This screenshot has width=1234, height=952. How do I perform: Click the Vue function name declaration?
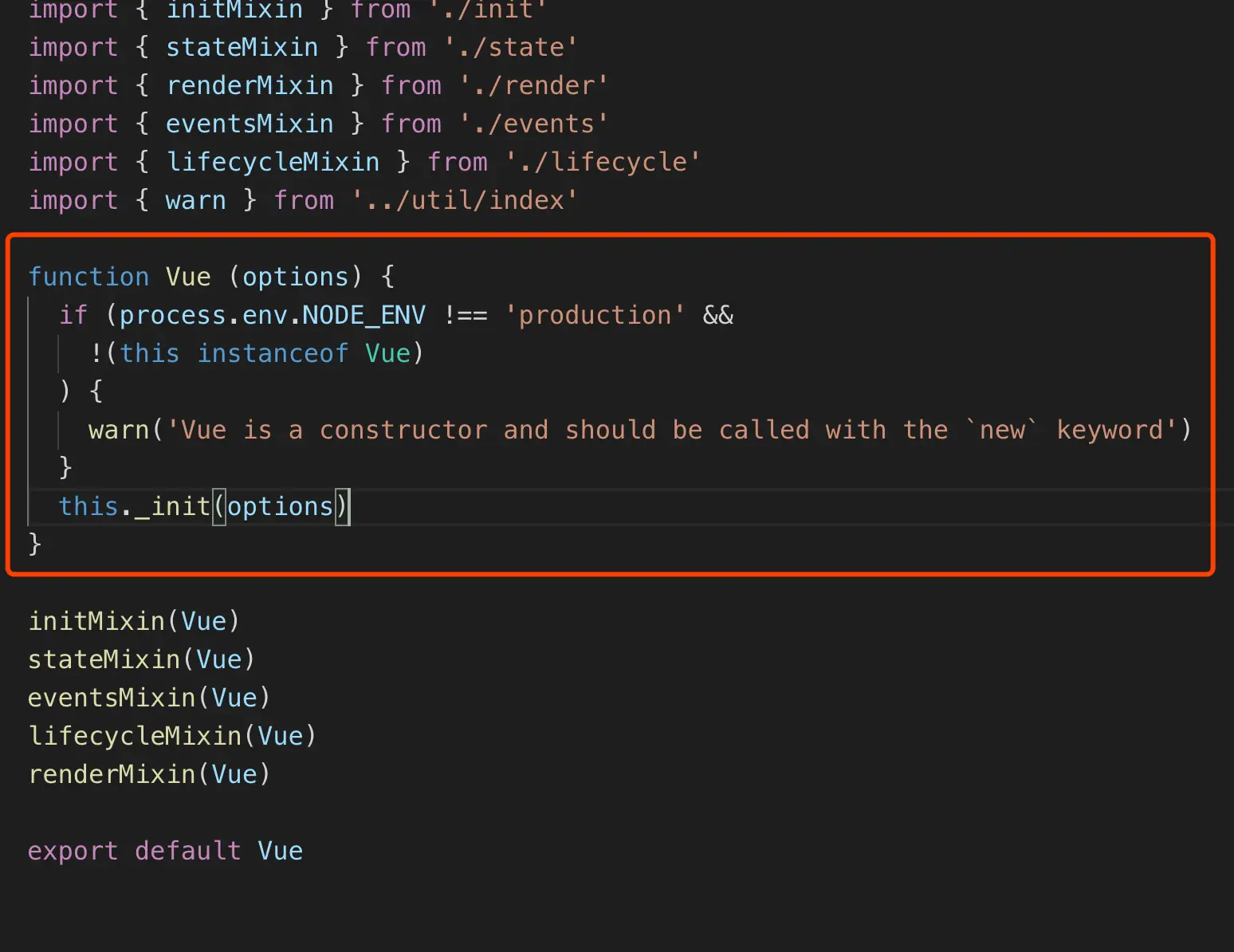tap(188, 277)
